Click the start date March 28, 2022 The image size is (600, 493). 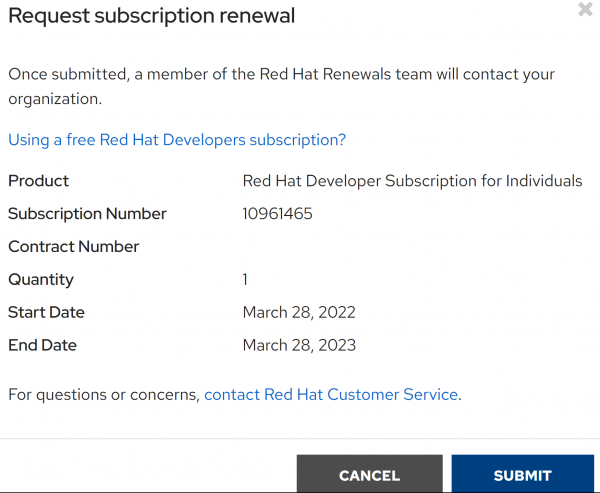coord(299,313)
